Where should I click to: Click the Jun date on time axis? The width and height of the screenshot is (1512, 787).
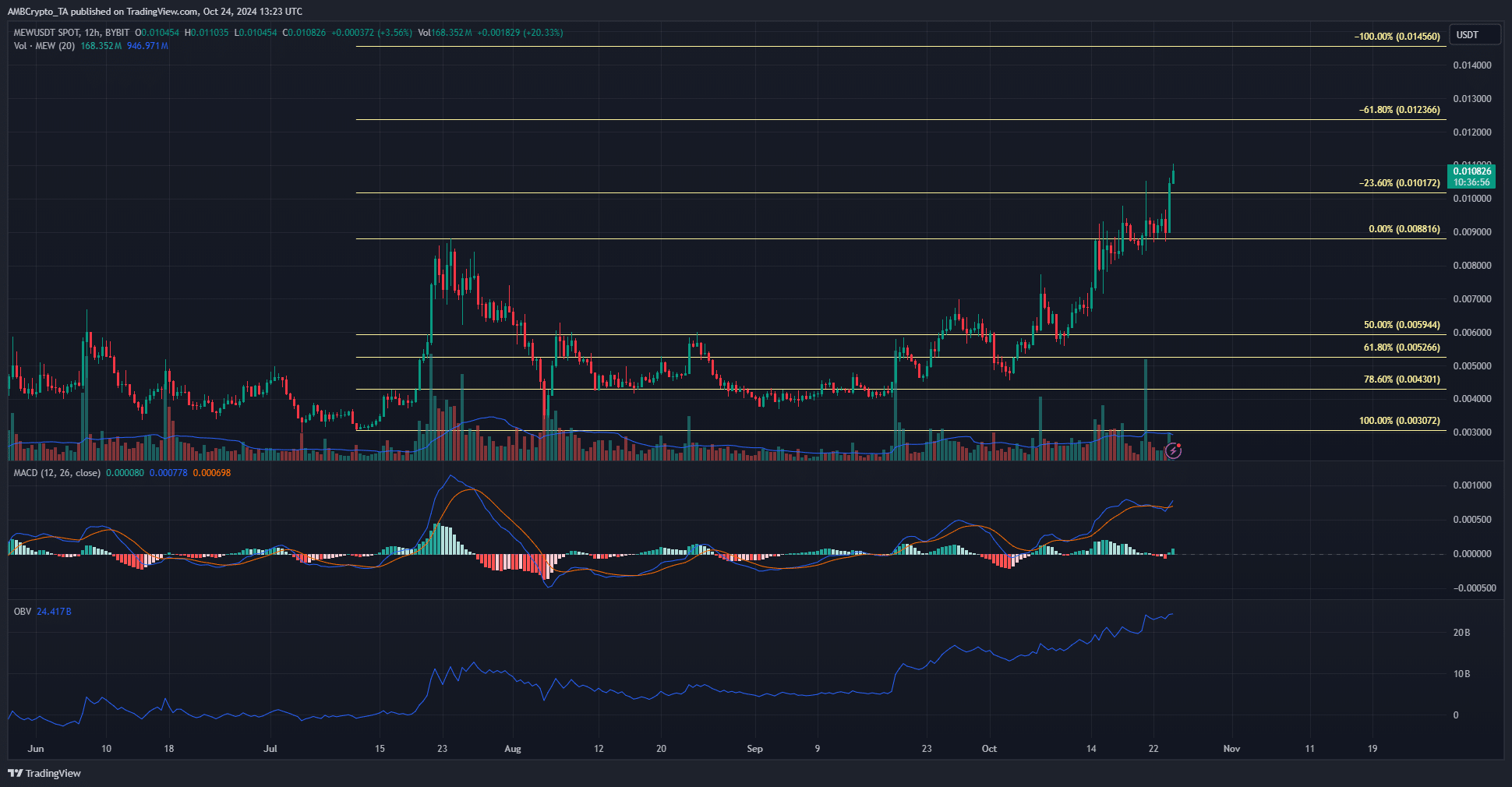(36, 749)
